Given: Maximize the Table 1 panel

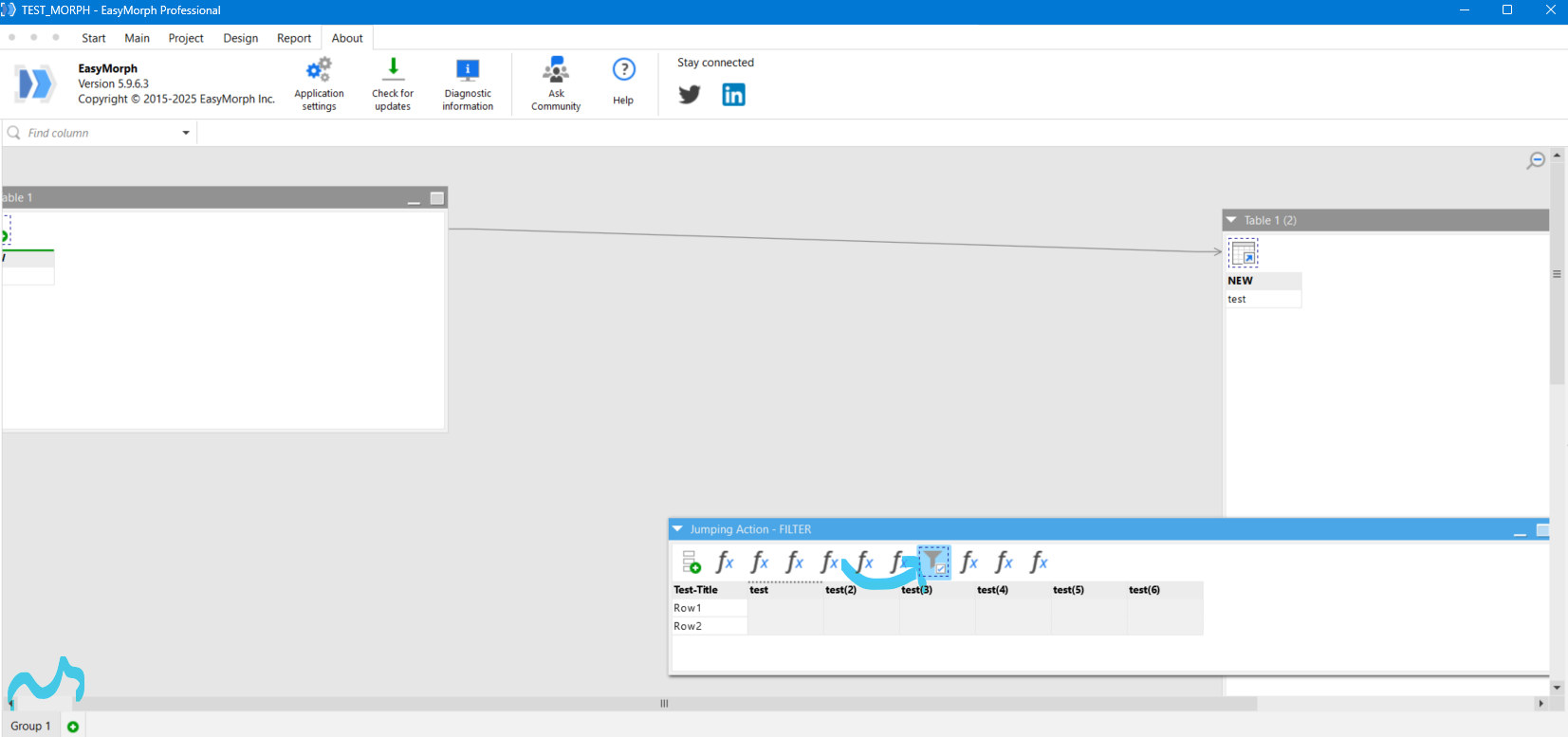Looking at the screenshot, I should 437,198.
